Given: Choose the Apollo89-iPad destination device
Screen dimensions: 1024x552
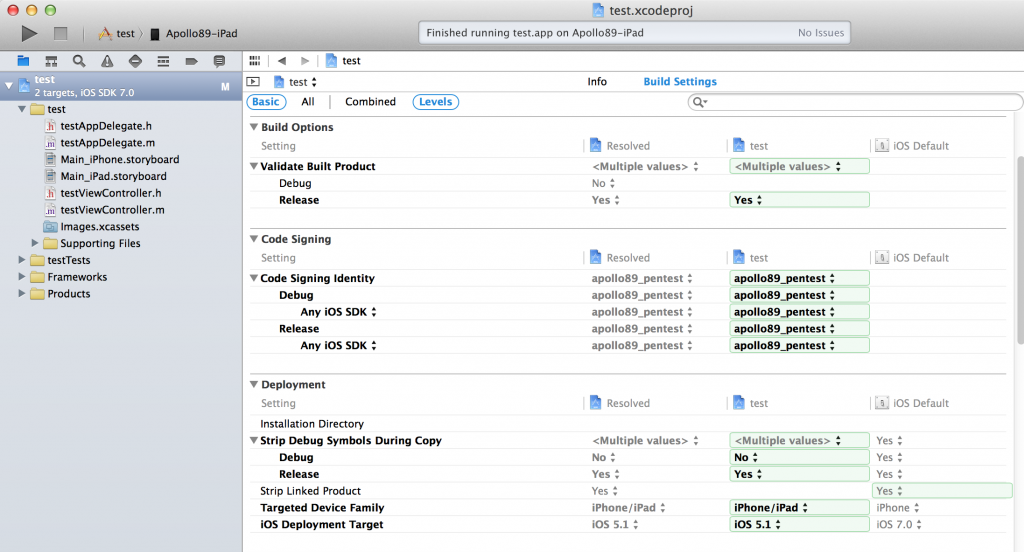Looking at the screenshot, I should pyautogui.click(x=194, y=33).
